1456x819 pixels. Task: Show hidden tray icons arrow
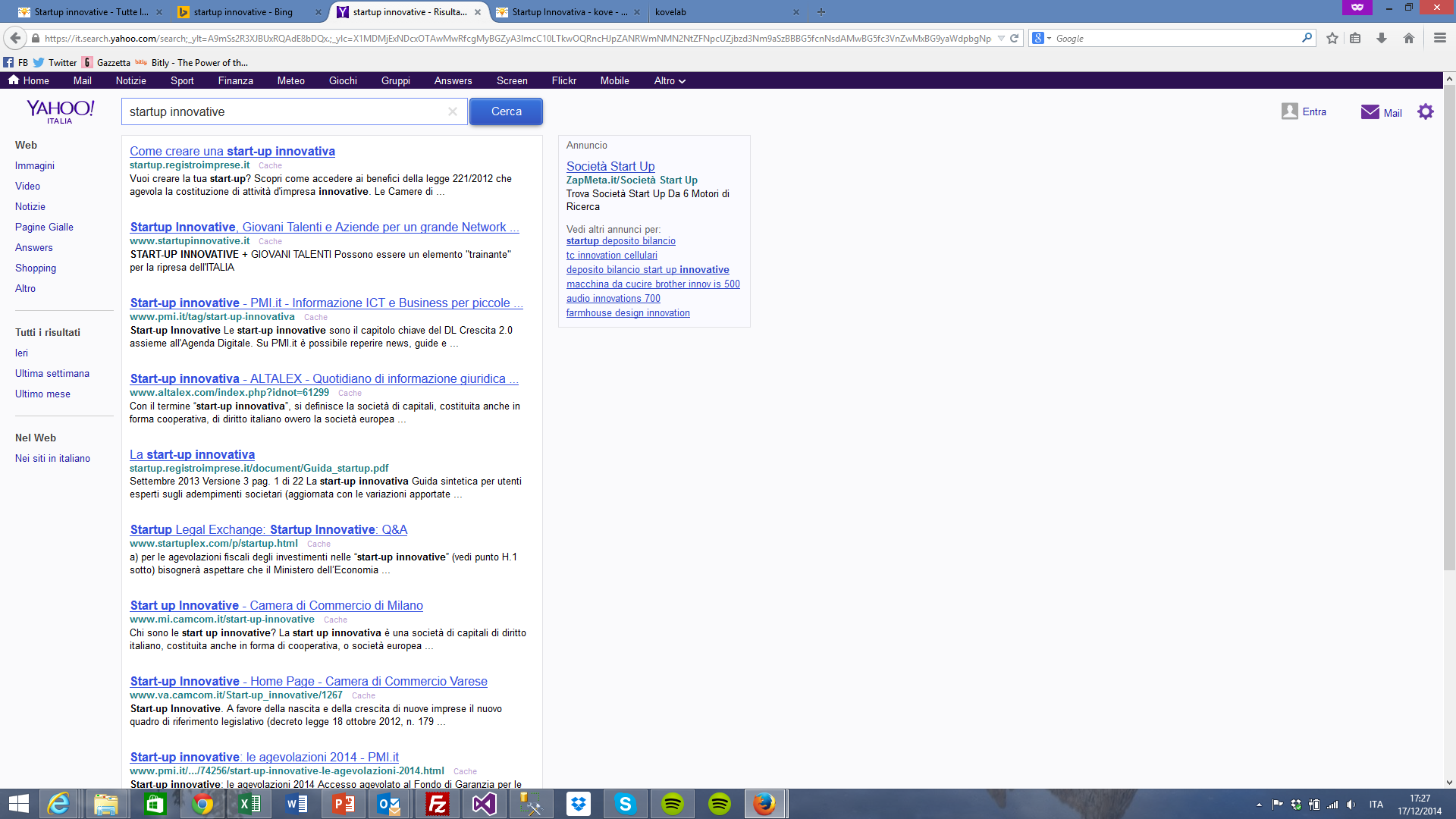coord(1259,805)
